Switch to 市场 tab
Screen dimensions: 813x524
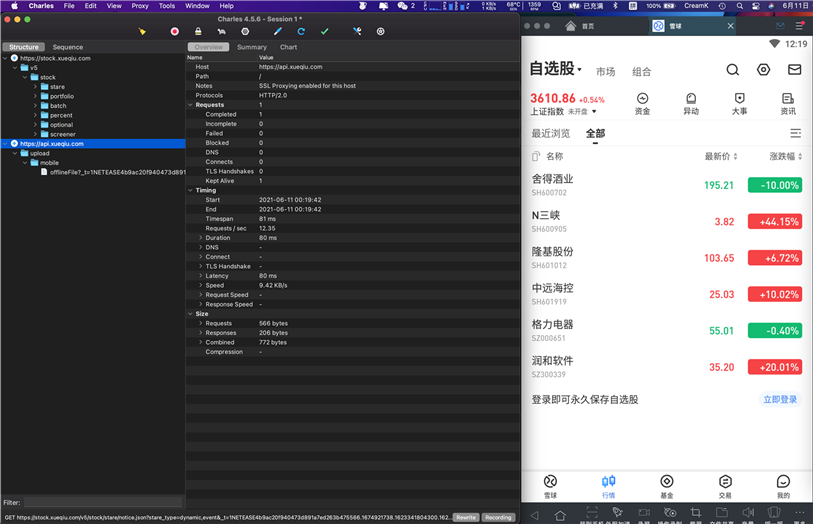click(605, 72)
